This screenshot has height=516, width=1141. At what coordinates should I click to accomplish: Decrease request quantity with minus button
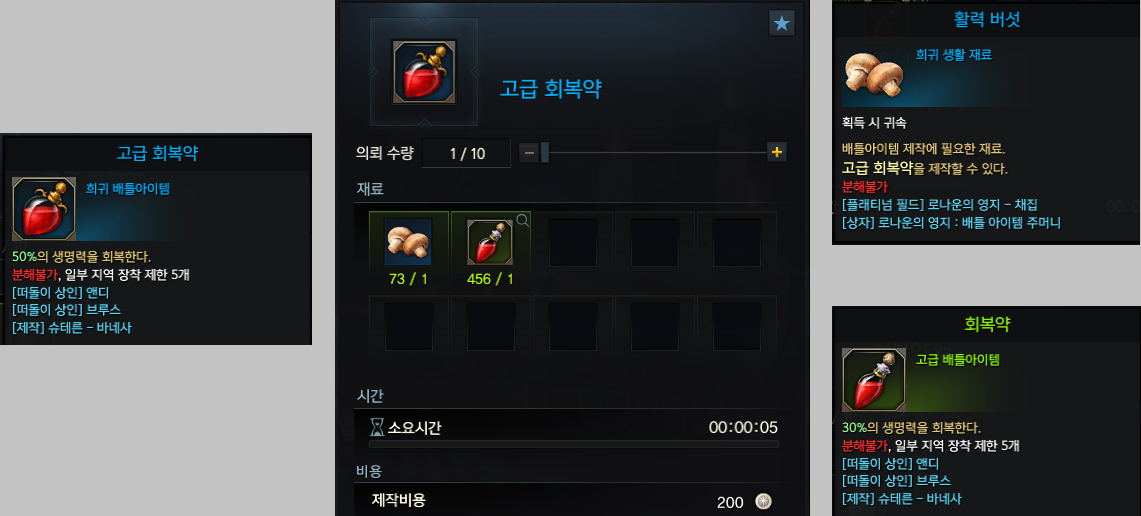[x=530, y=153]
